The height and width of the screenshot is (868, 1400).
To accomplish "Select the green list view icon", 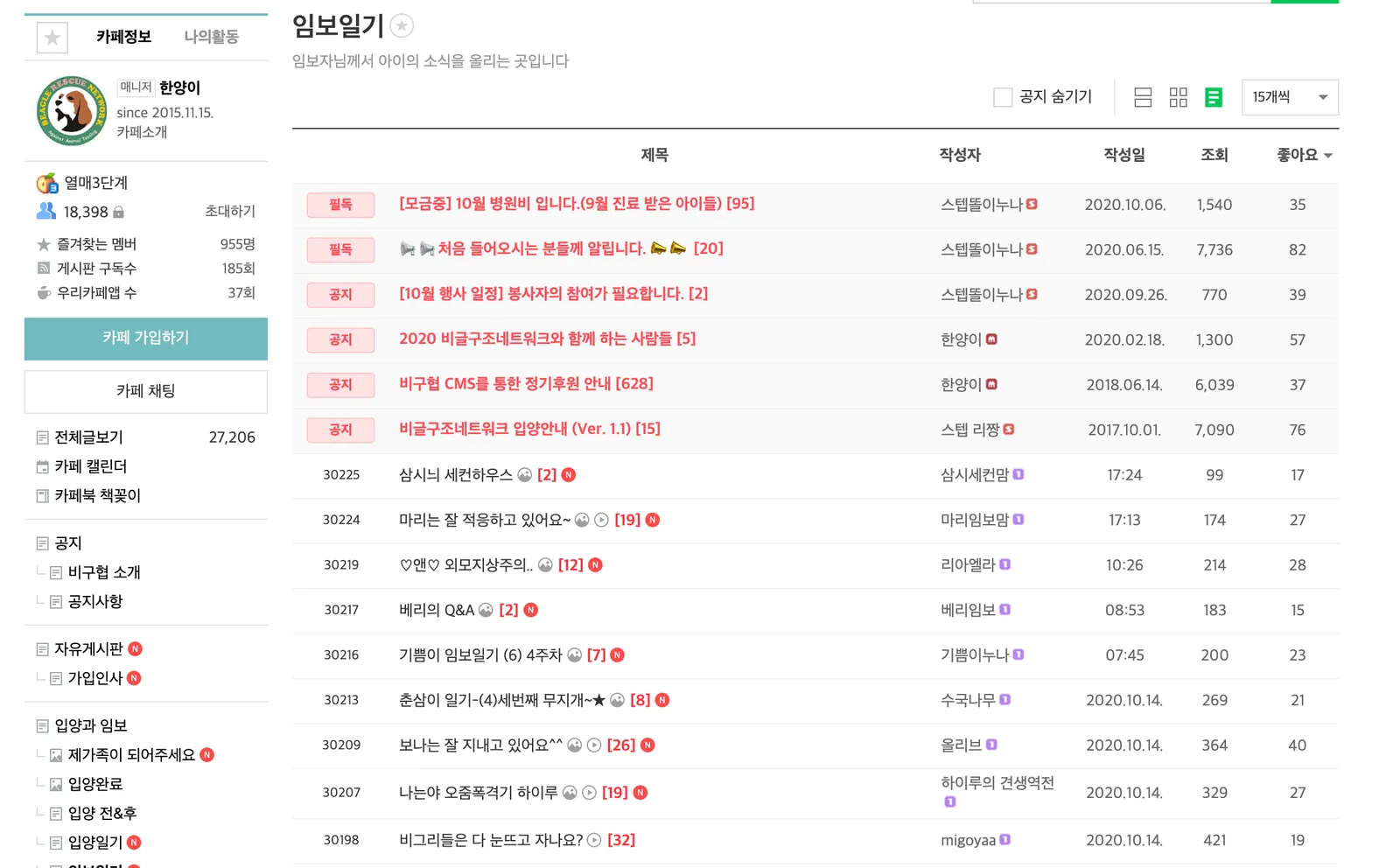I will 1214,97.
